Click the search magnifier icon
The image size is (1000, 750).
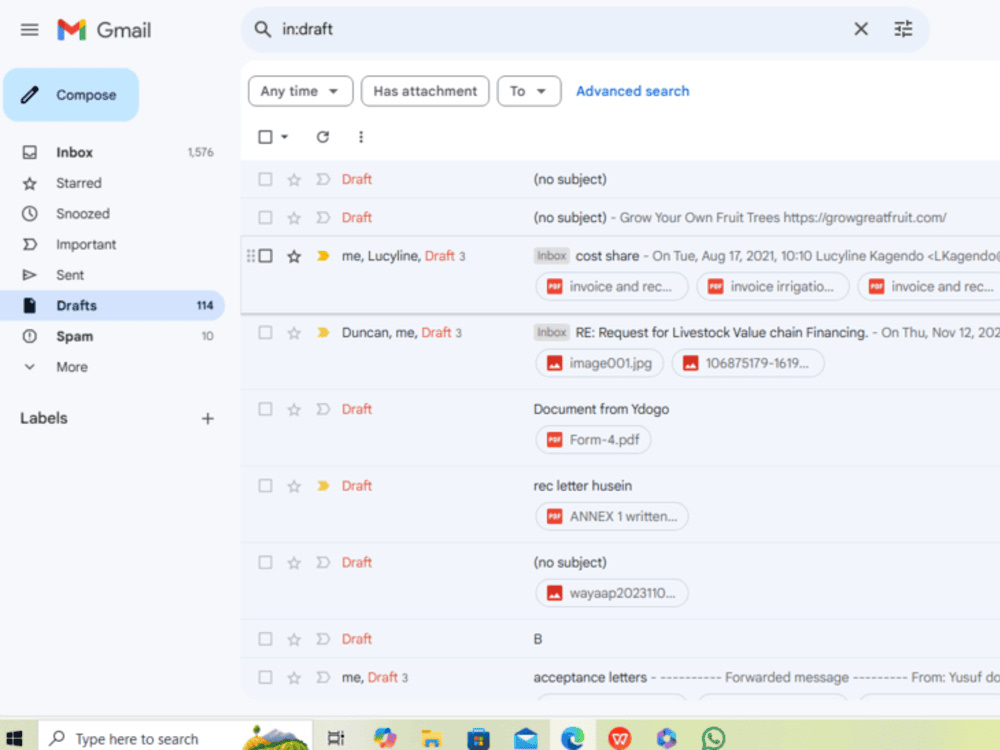pos(262,29)
